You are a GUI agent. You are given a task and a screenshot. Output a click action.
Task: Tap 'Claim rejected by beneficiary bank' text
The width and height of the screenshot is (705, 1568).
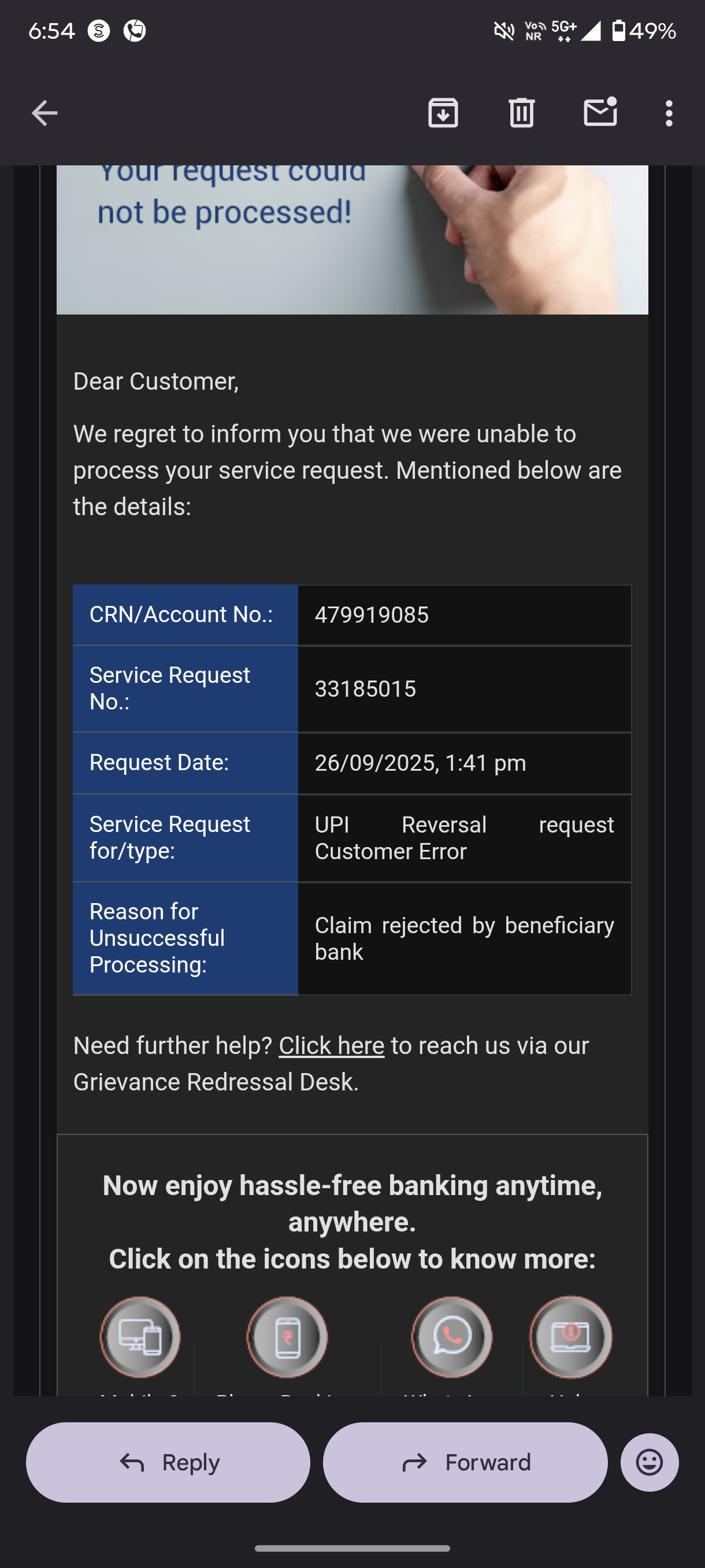tap(463, 938)
